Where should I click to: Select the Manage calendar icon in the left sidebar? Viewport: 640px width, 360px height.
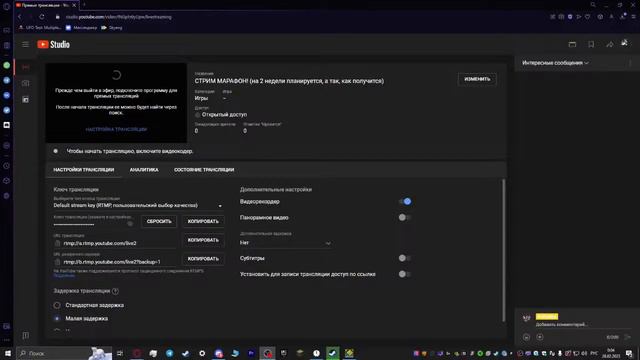[x=25, y=99]
